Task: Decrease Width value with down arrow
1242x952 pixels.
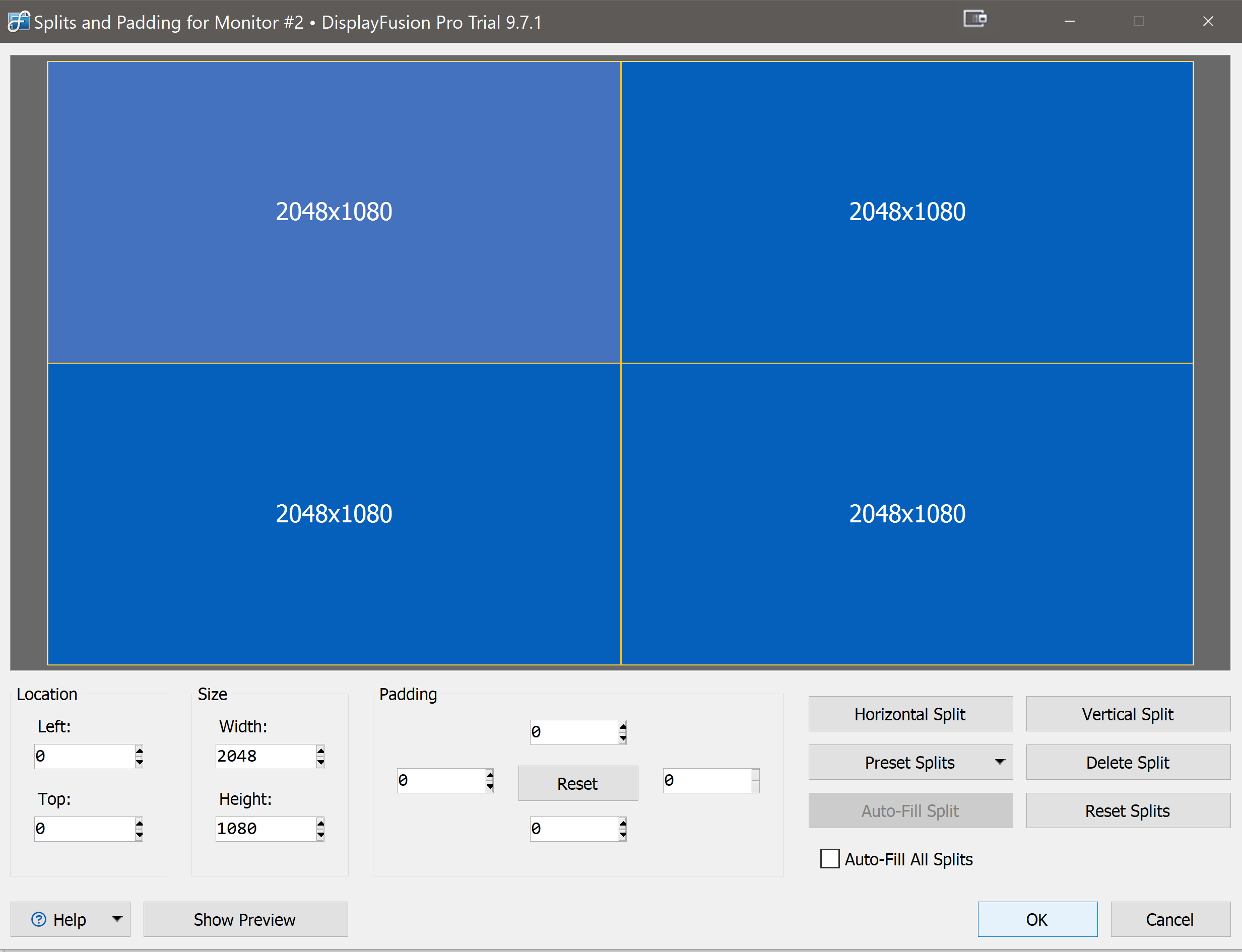Action: tap(320, 763)
